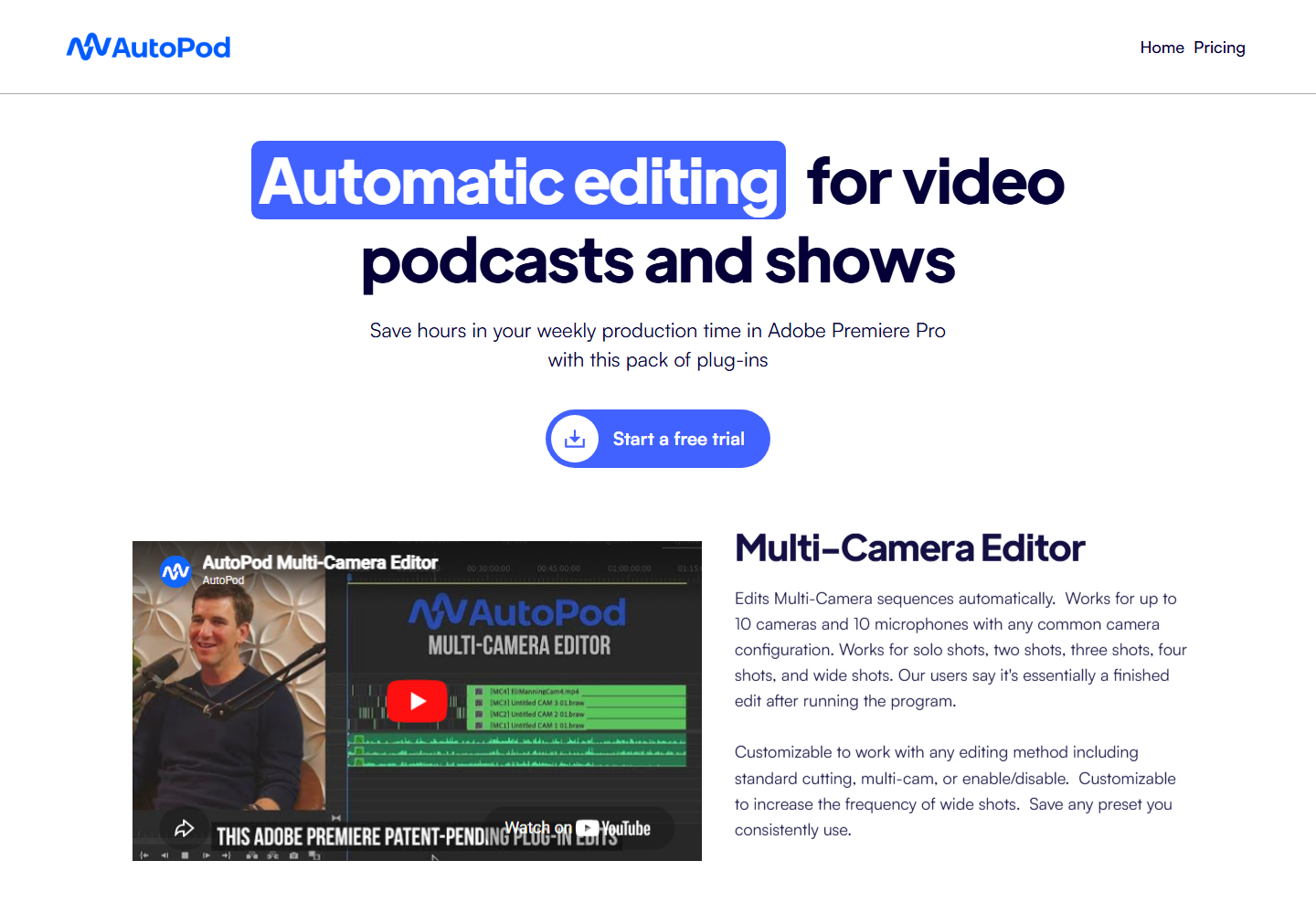
Task: Click the 'Save hours in your weekly production' subtitle
Action: pos(658,345)
